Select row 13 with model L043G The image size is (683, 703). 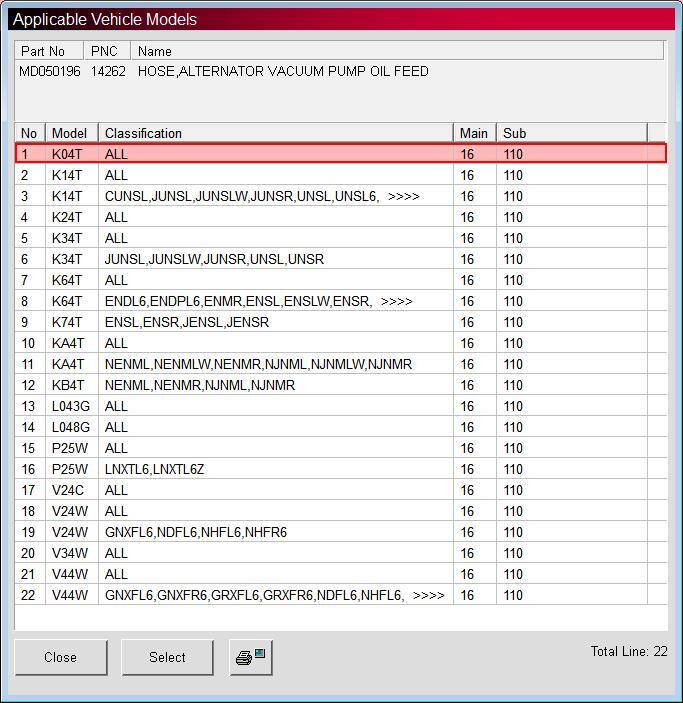(x=341, y=406)
